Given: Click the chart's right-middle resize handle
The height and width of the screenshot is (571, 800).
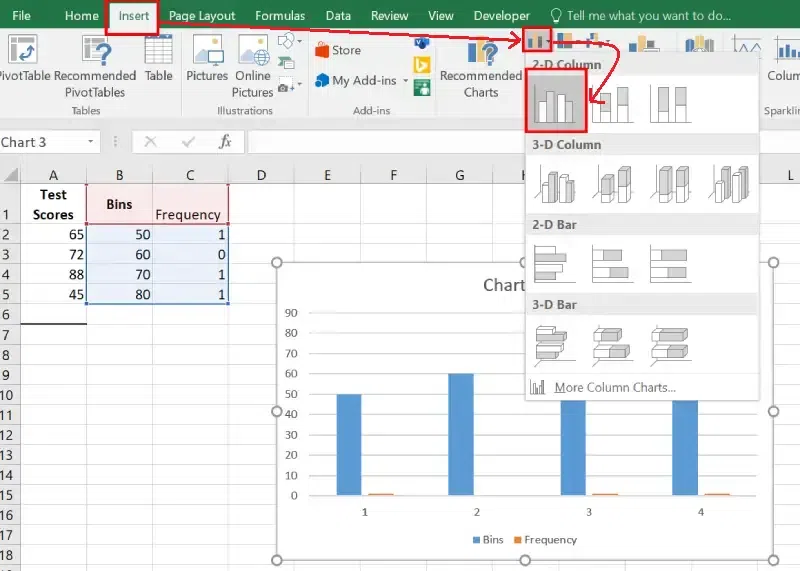Looking at the screenshot, I should coord(773,411).
